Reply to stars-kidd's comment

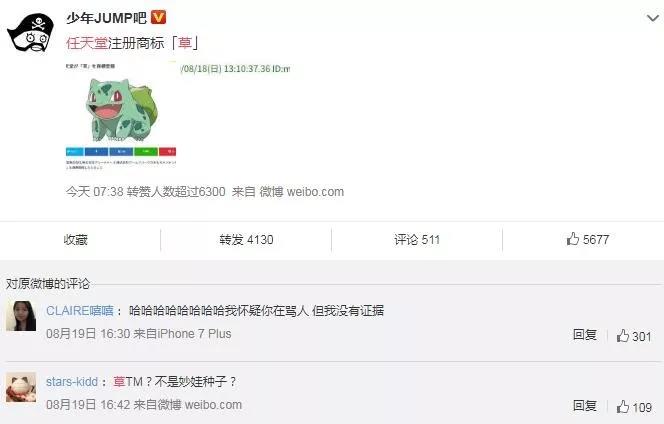585,406
